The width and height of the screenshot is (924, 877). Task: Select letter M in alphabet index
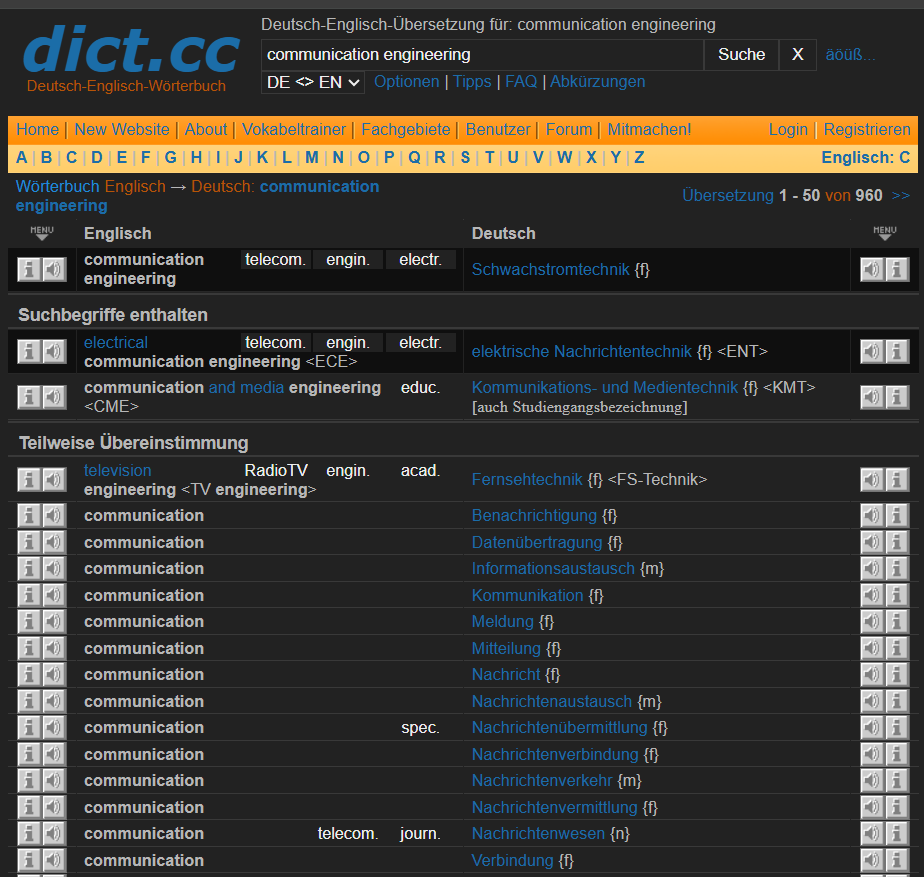coord(312,157)
